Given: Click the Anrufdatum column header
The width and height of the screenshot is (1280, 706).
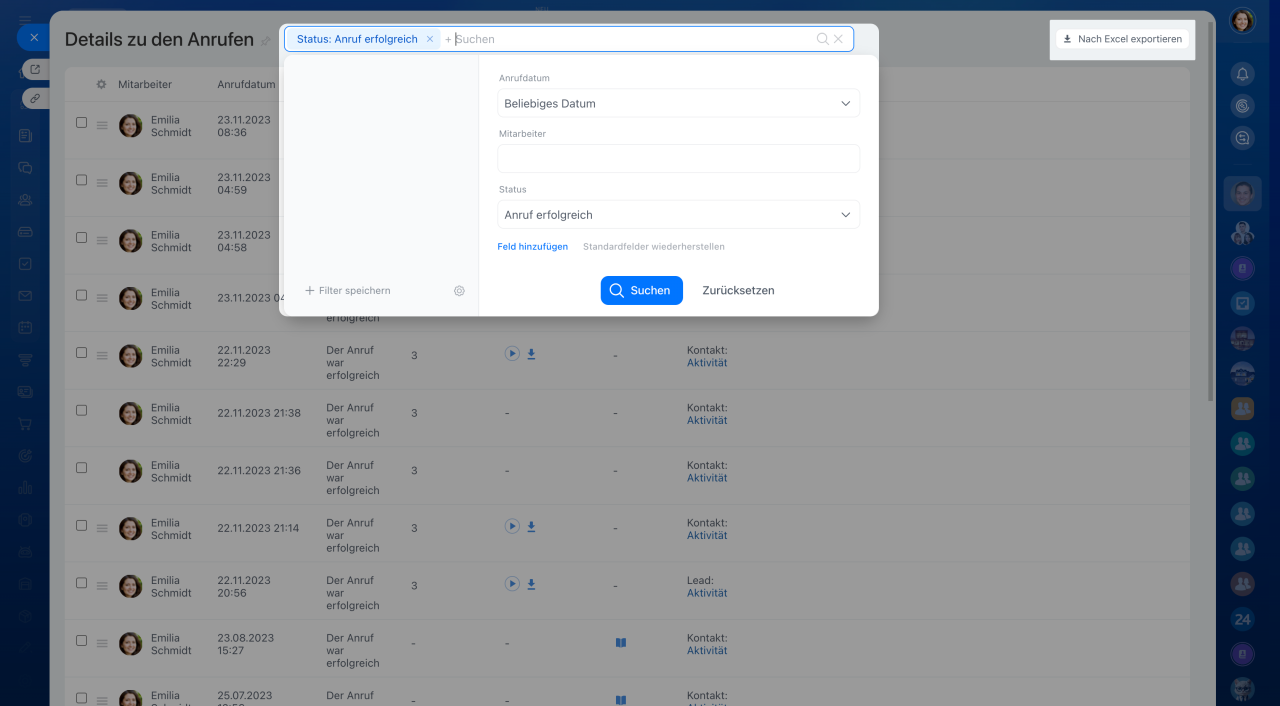Looking at the screenshot, I should 246,84.
